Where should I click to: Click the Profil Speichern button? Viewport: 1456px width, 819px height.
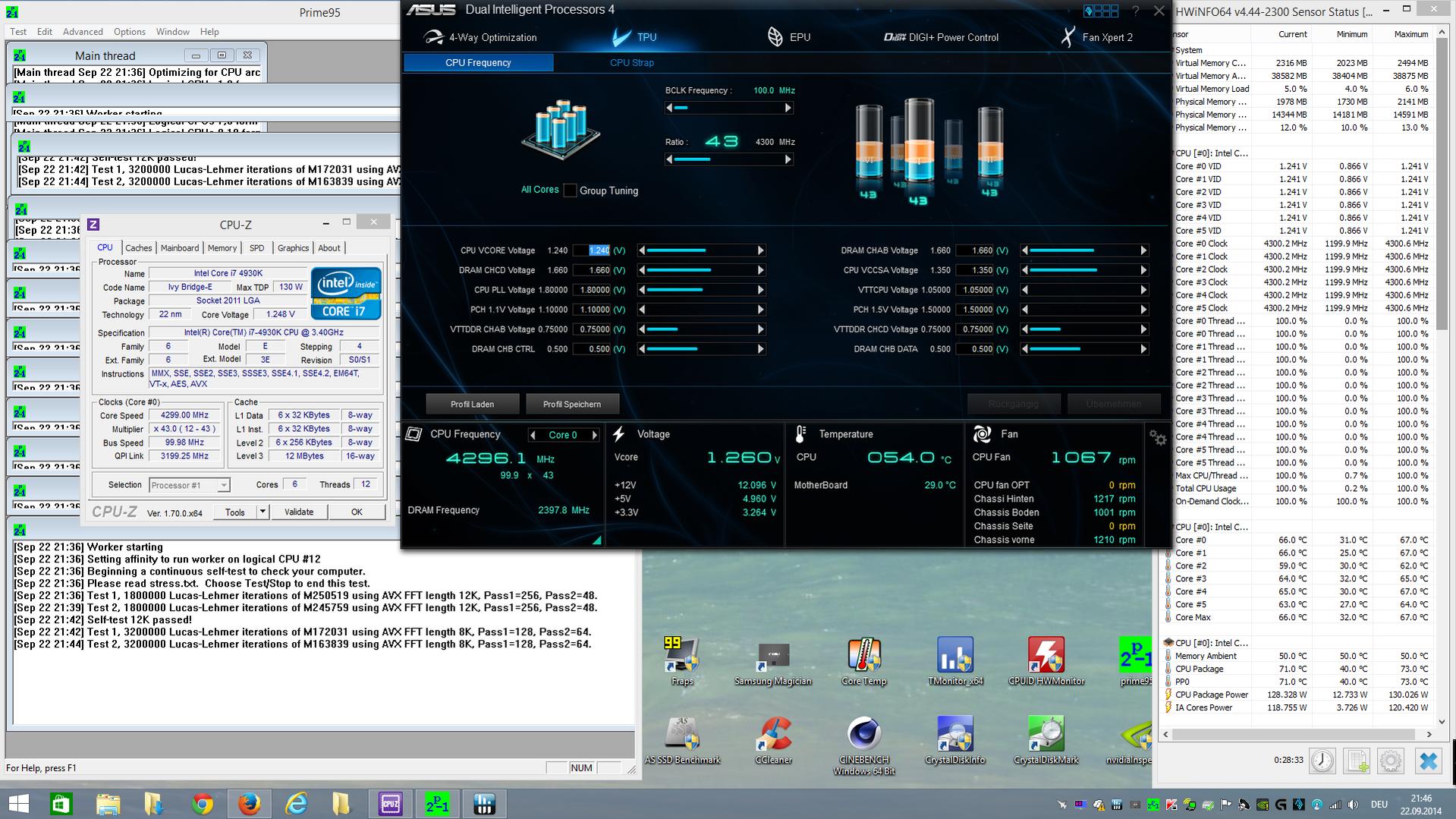pyautogui.click(x=572, y=404)
